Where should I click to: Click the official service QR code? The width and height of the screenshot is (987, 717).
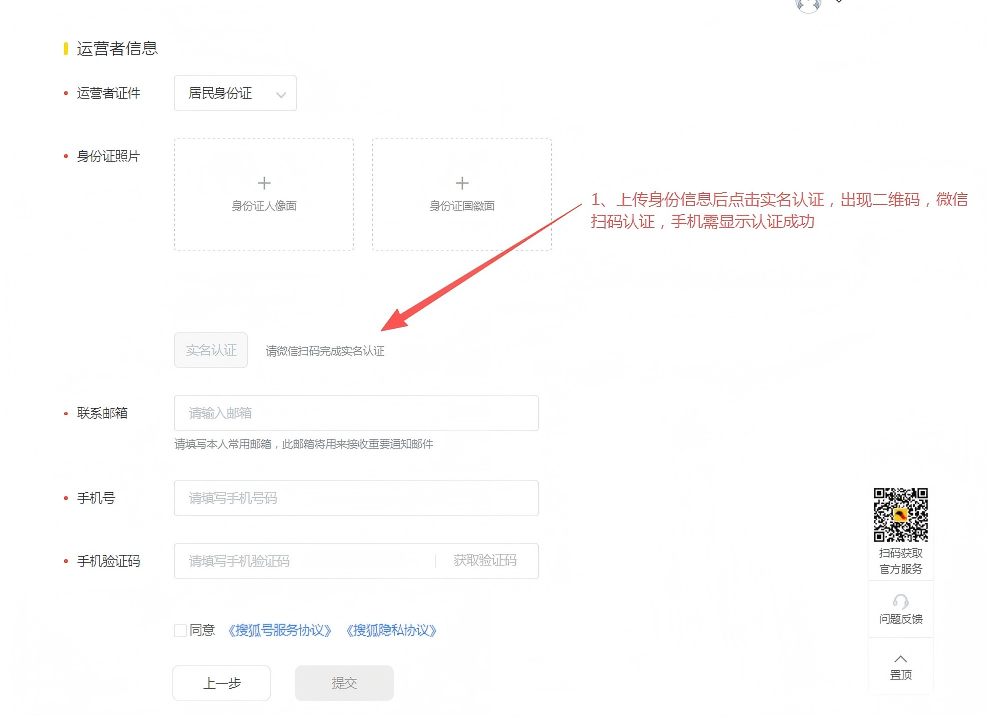pos(901,514)
